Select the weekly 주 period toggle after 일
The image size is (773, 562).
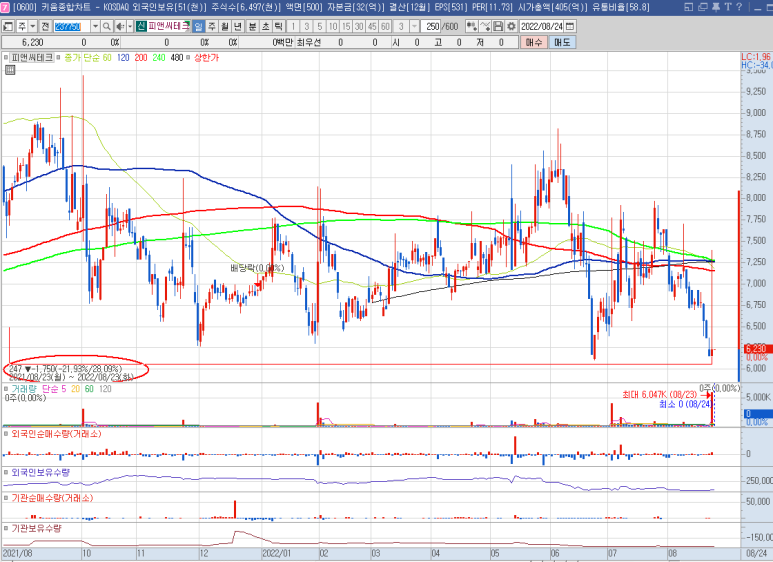211,26
